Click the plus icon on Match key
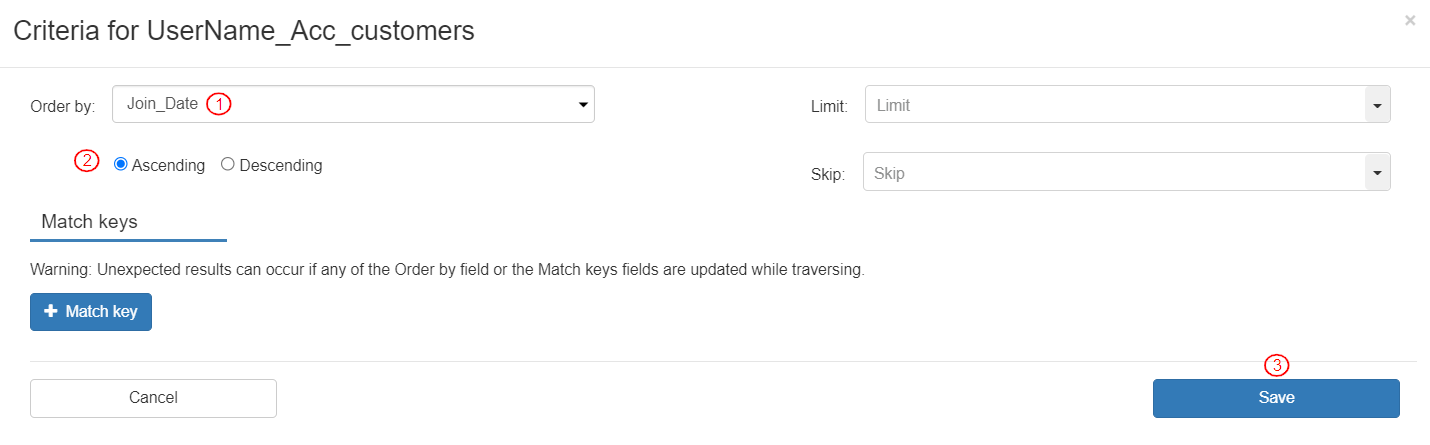This screenshot has height=445, width=1430. [x=51, y=312]
